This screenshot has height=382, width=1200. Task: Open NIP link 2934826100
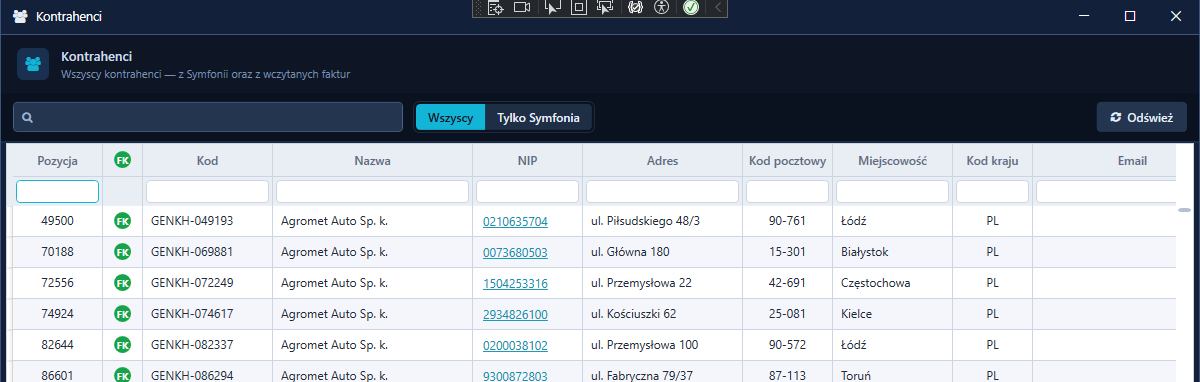tap(514, 314)
